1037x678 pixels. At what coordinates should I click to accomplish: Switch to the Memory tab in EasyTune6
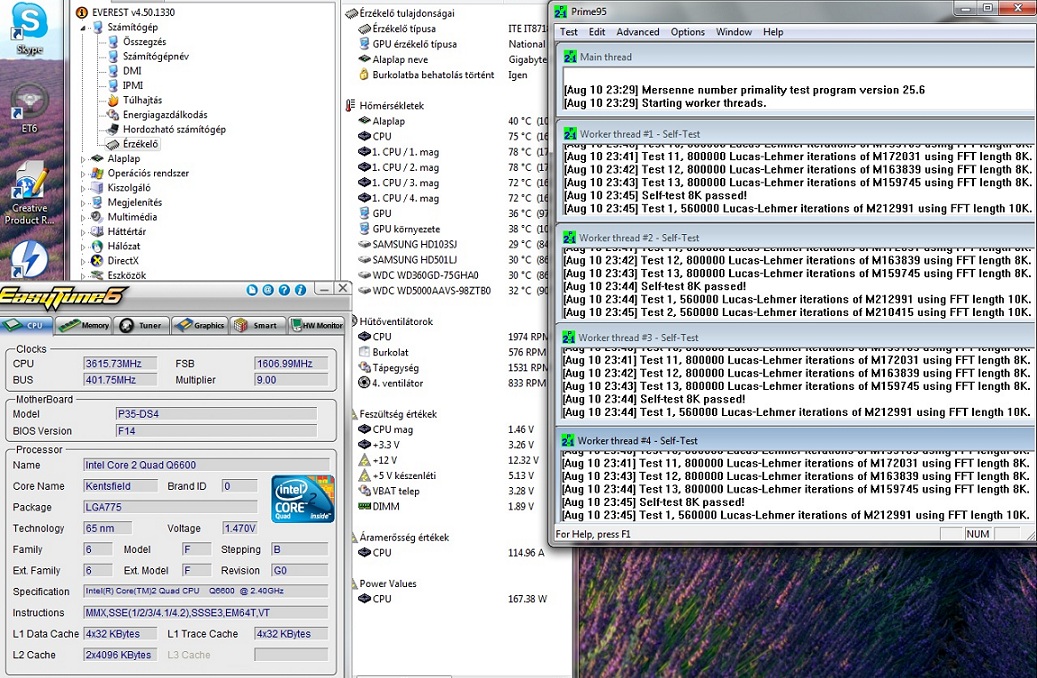tap(84, 325)
